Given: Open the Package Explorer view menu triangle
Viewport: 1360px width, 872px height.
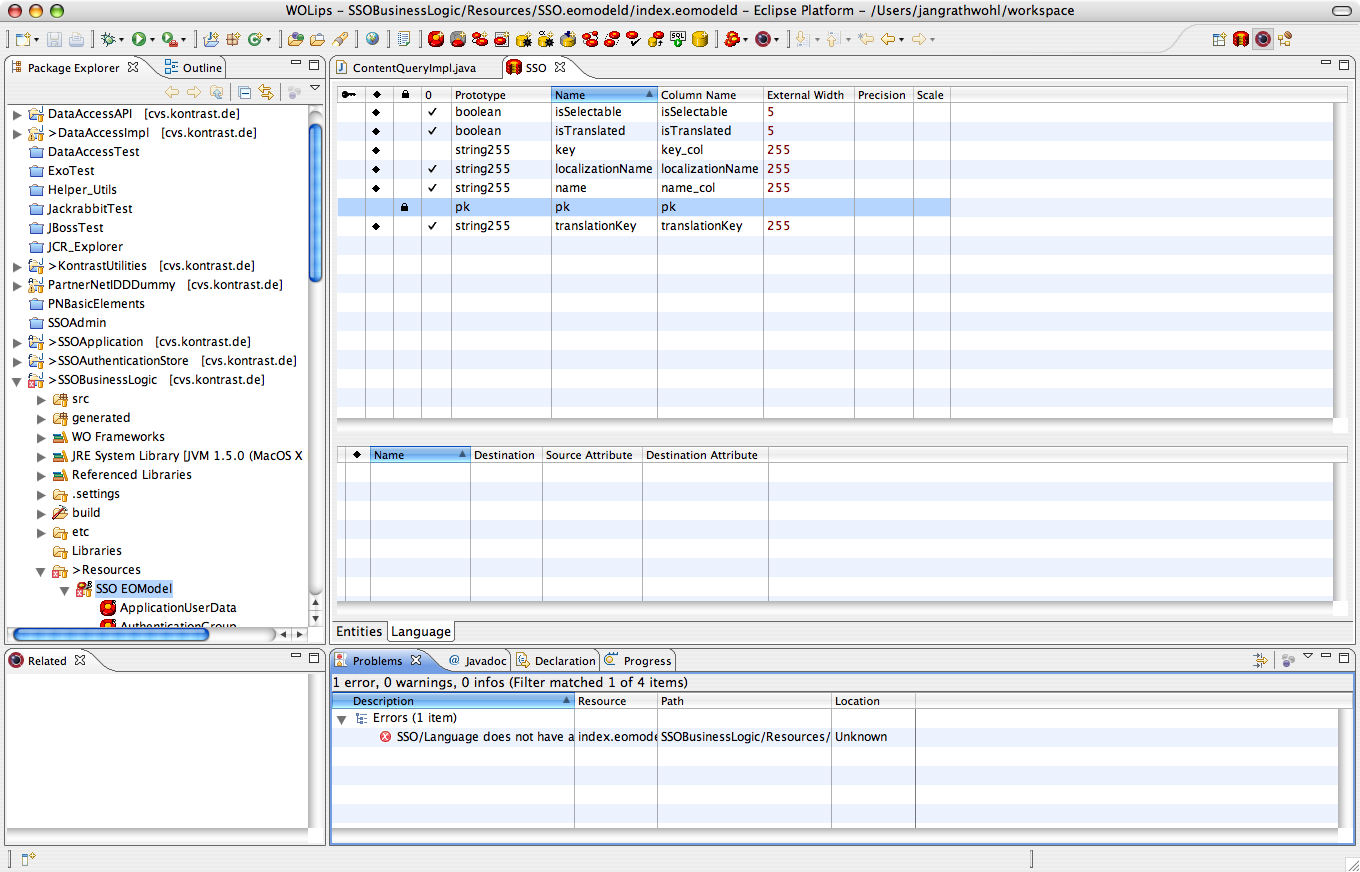Looking at the screenshot, I should [315, 88].
